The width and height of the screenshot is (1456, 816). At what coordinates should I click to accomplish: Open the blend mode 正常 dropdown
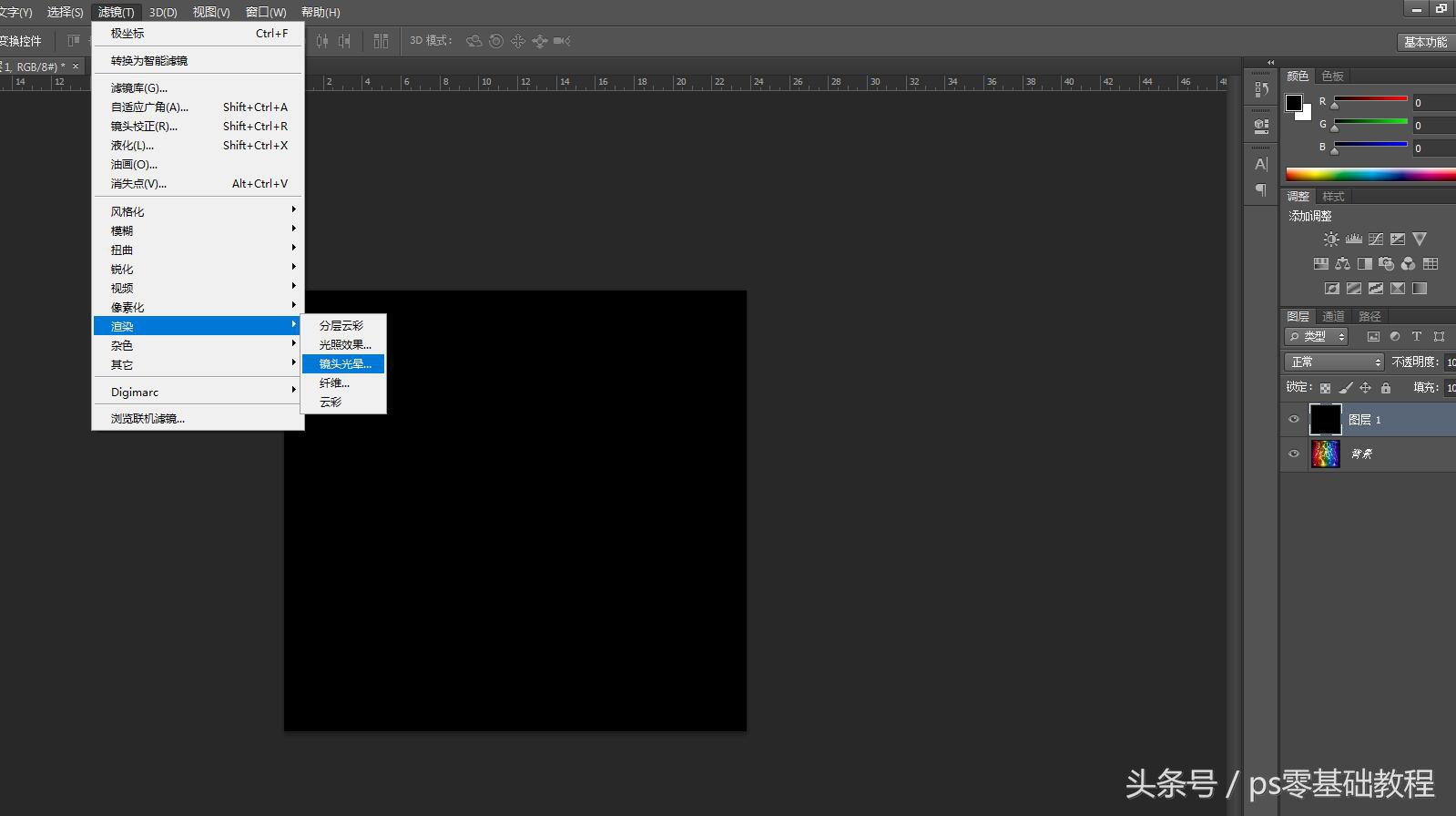(x=1334, y=362)
